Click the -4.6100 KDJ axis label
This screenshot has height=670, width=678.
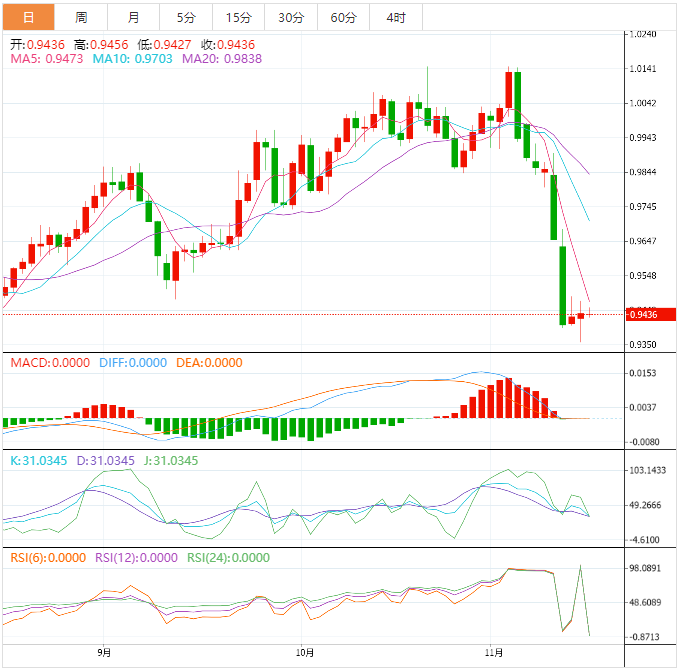(x=643, y=540)
